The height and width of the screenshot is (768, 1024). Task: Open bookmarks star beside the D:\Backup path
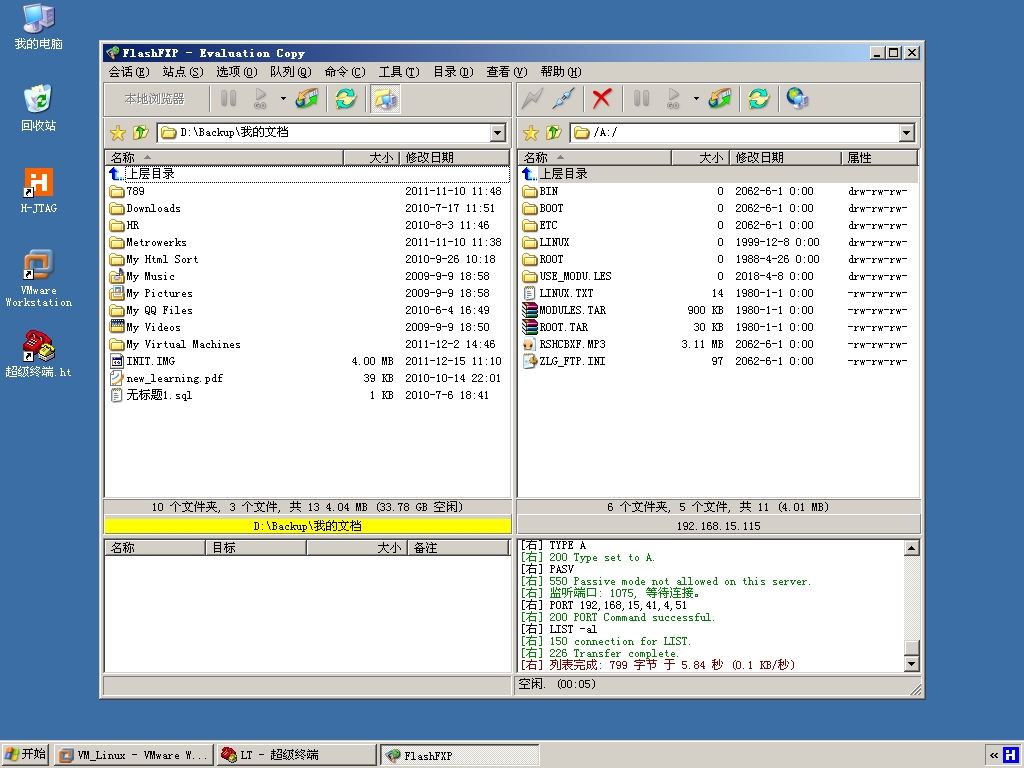(x=118, y=133)
